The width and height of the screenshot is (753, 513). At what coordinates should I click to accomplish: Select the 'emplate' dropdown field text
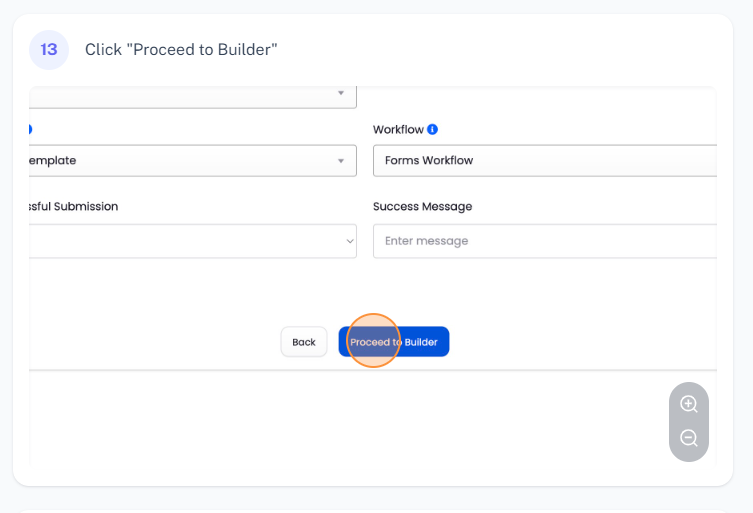54,160
